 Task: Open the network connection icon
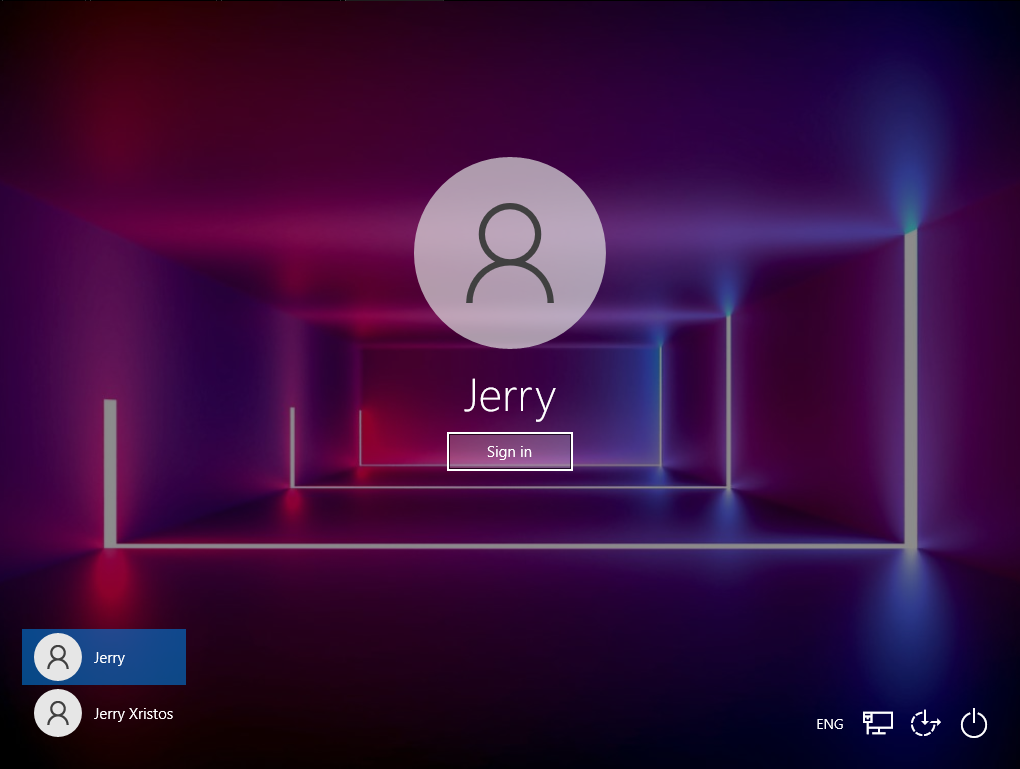(x=878, y=723)
